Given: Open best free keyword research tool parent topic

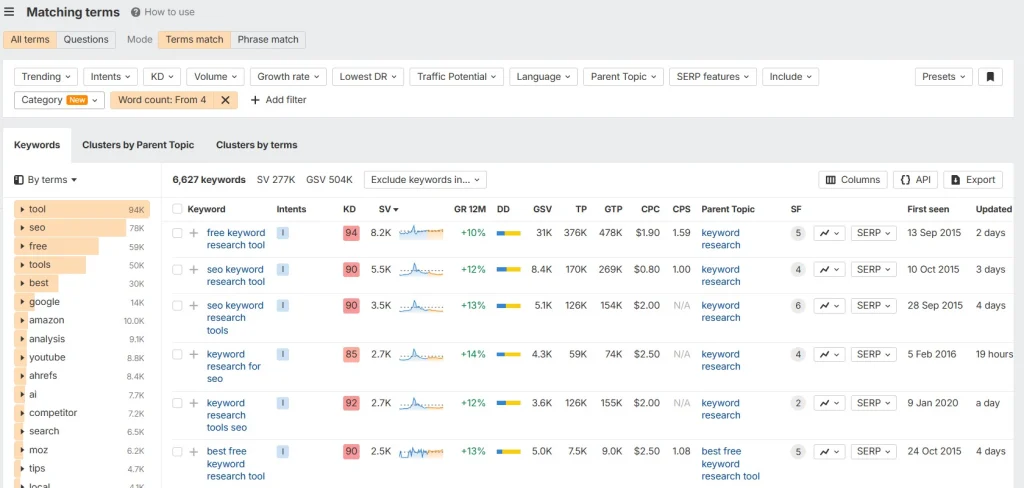Looking at the screenshot, I should (x=730, y=464).
